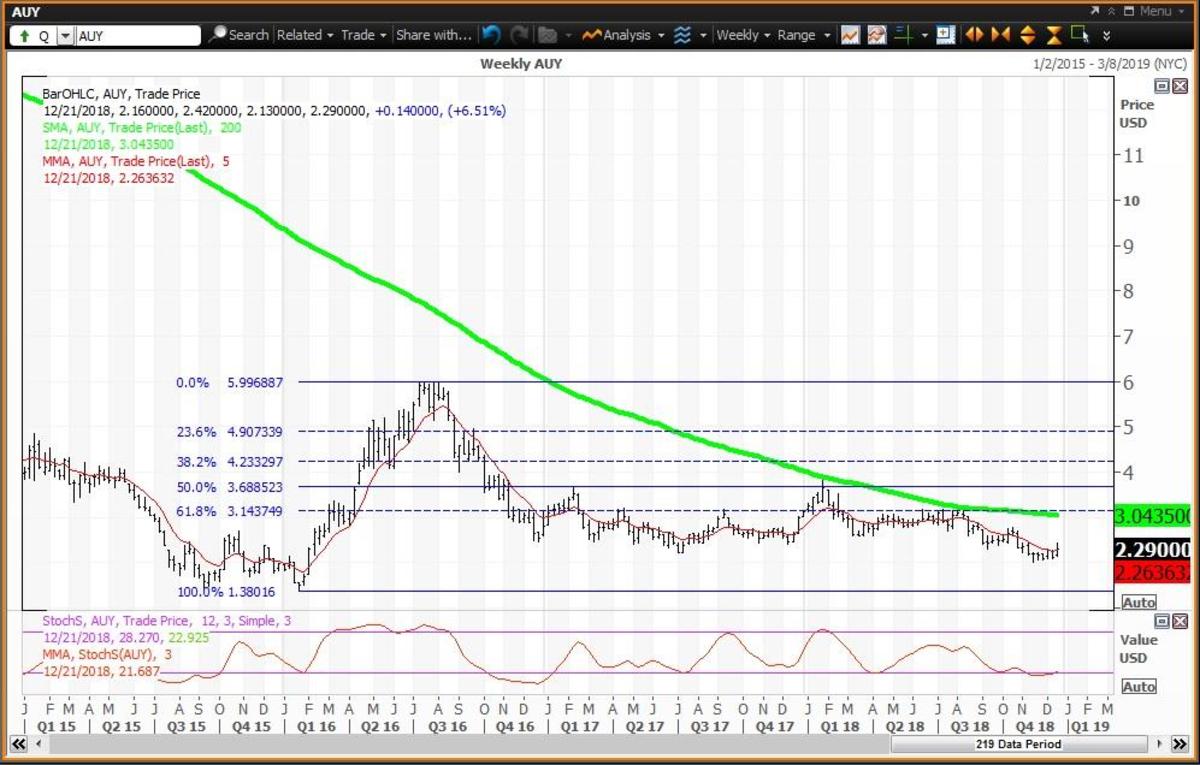
Task: Click the vertical expand arrows icon
Action: tap(1027, 35)
